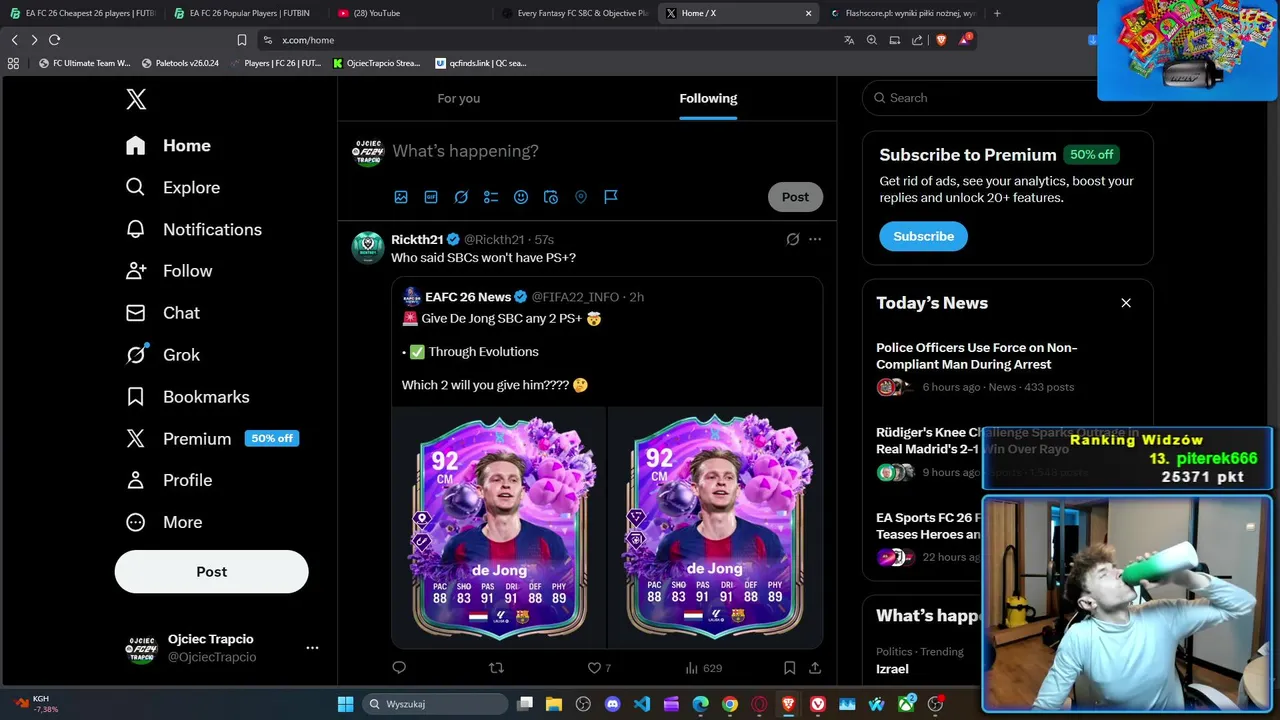The width and height of the screenshot is (1280, 720).
Task: Open the FC Ultimate Team W... bookmark
Action: point(84,63)
